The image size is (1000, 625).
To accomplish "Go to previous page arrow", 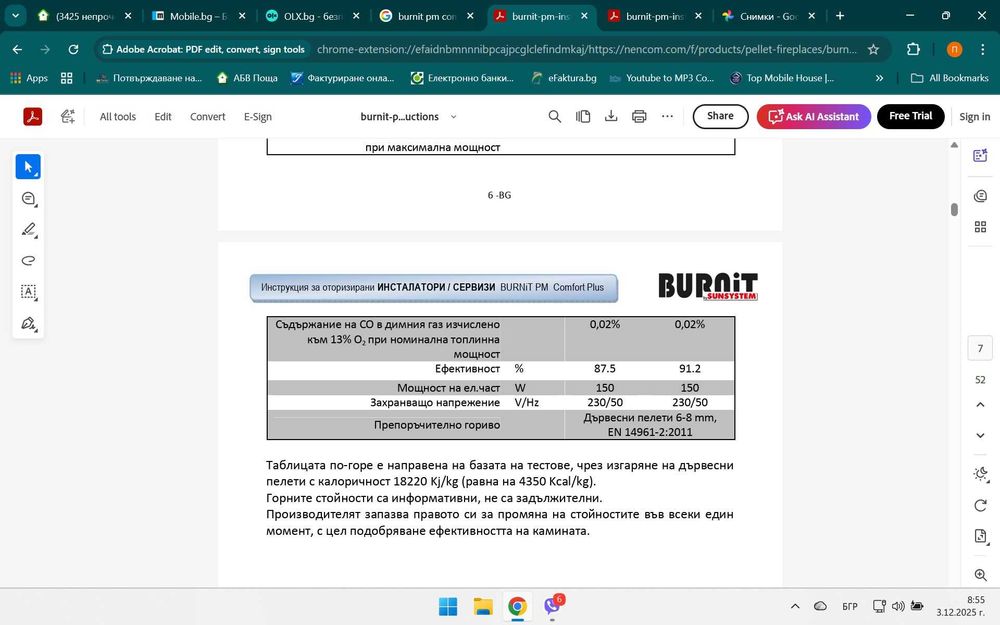I will click(980, 405).
